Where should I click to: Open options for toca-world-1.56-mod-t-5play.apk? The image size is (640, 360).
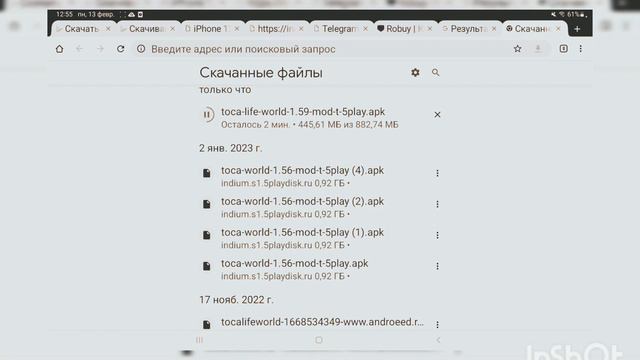pos(437,266)
